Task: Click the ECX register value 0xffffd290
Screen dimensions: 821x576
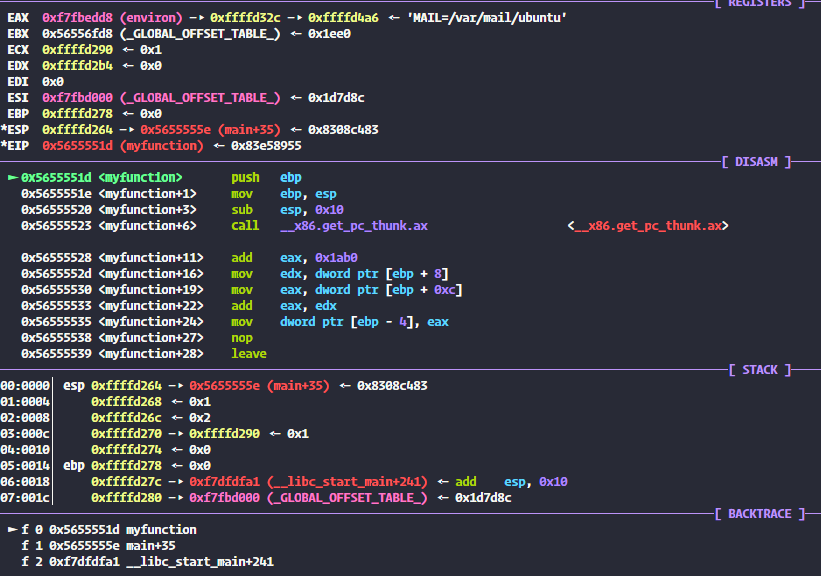Action: [x=77, y=50]
